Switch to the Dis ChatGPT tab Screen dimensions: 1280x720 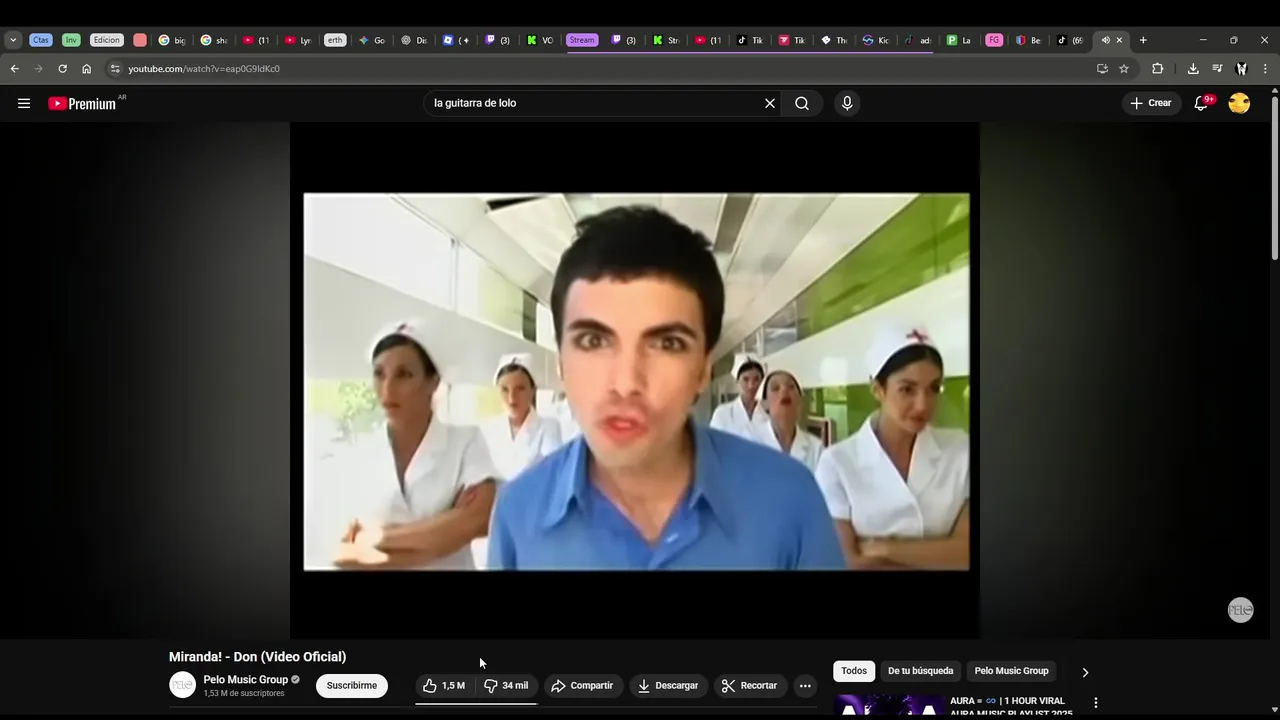click(414, 40)
